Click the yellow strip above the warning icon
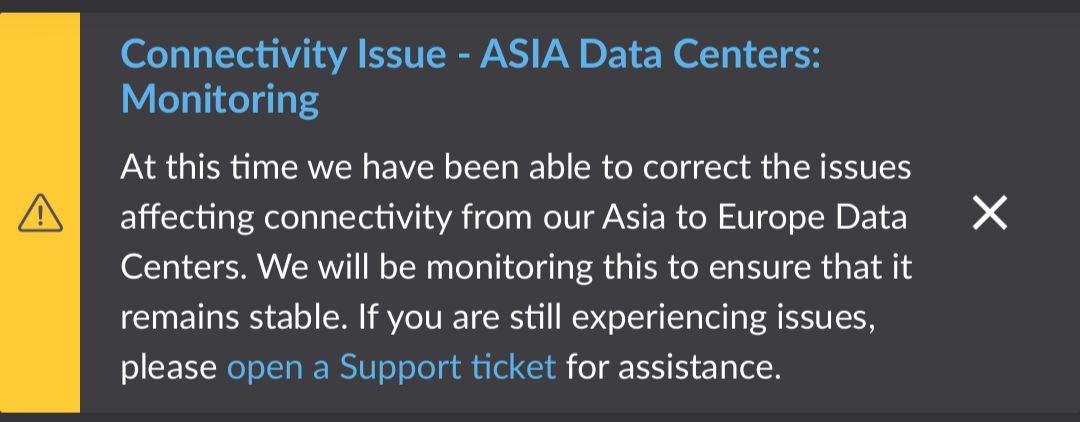1080x422 pixels. pos(40,103)
